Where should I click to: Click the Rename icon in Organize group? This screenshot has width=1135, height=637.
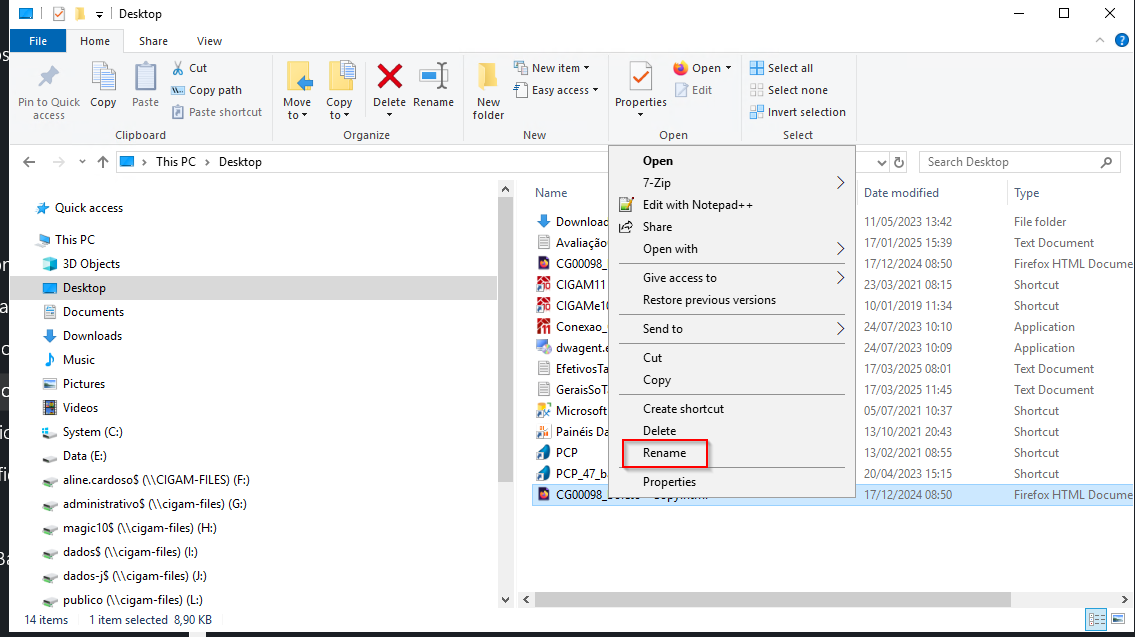(x=434, y=76)
